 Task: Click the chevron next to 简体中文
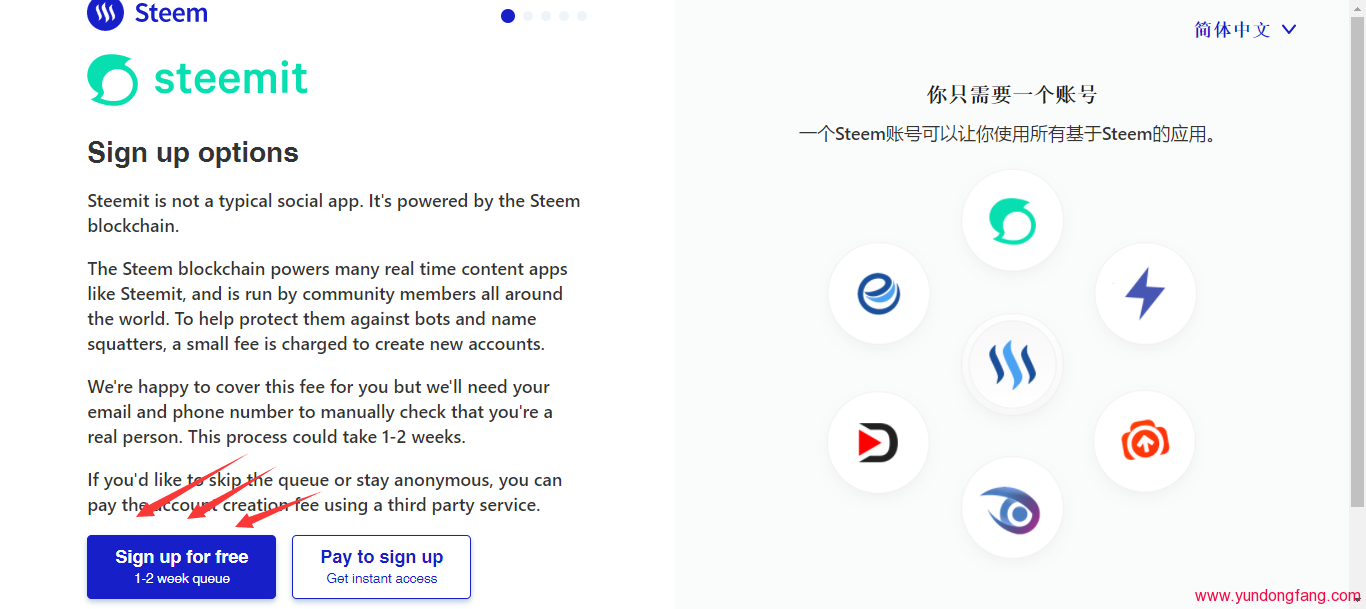click(1289, 30)
